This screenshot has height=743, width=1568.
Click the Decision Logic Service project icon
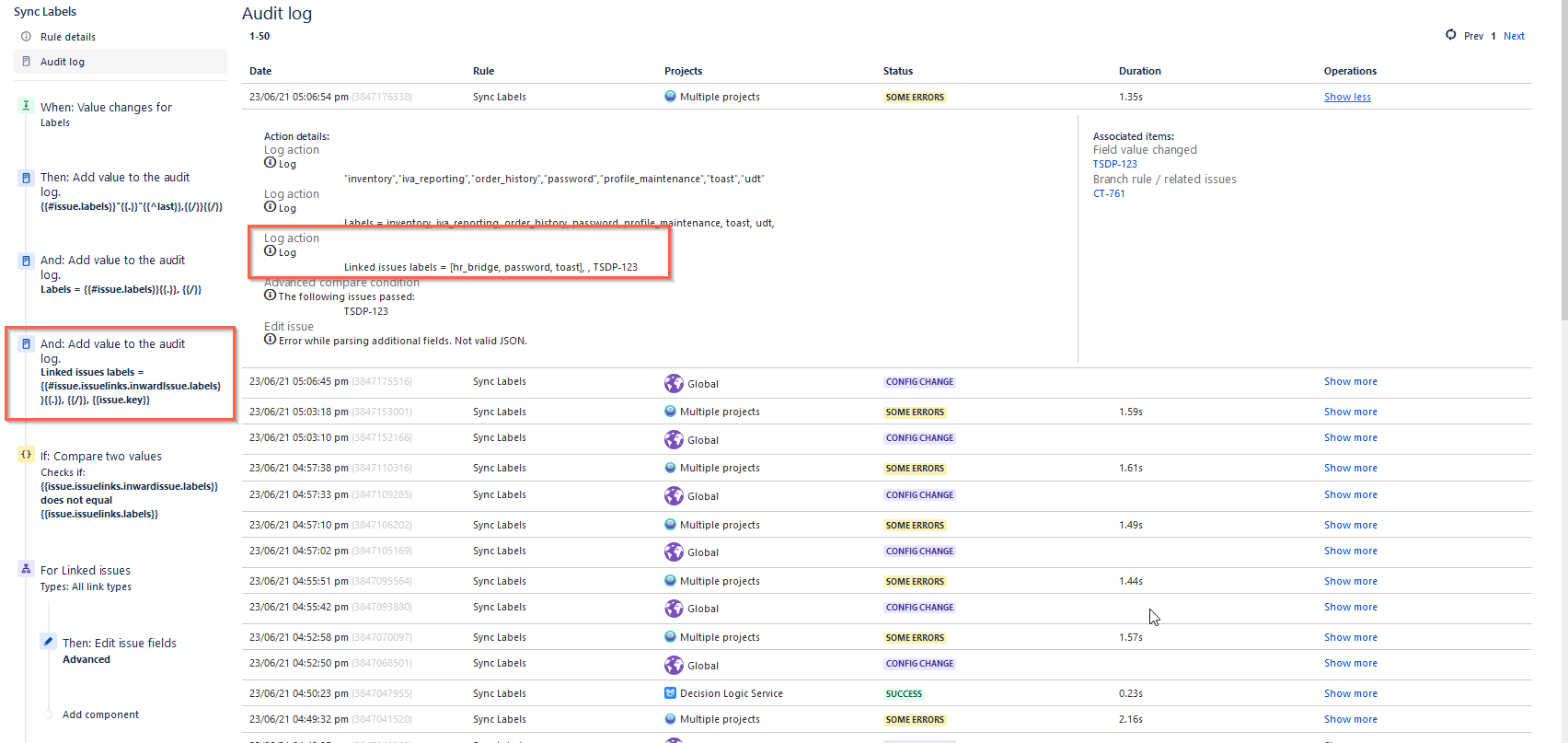pos(670,693)
